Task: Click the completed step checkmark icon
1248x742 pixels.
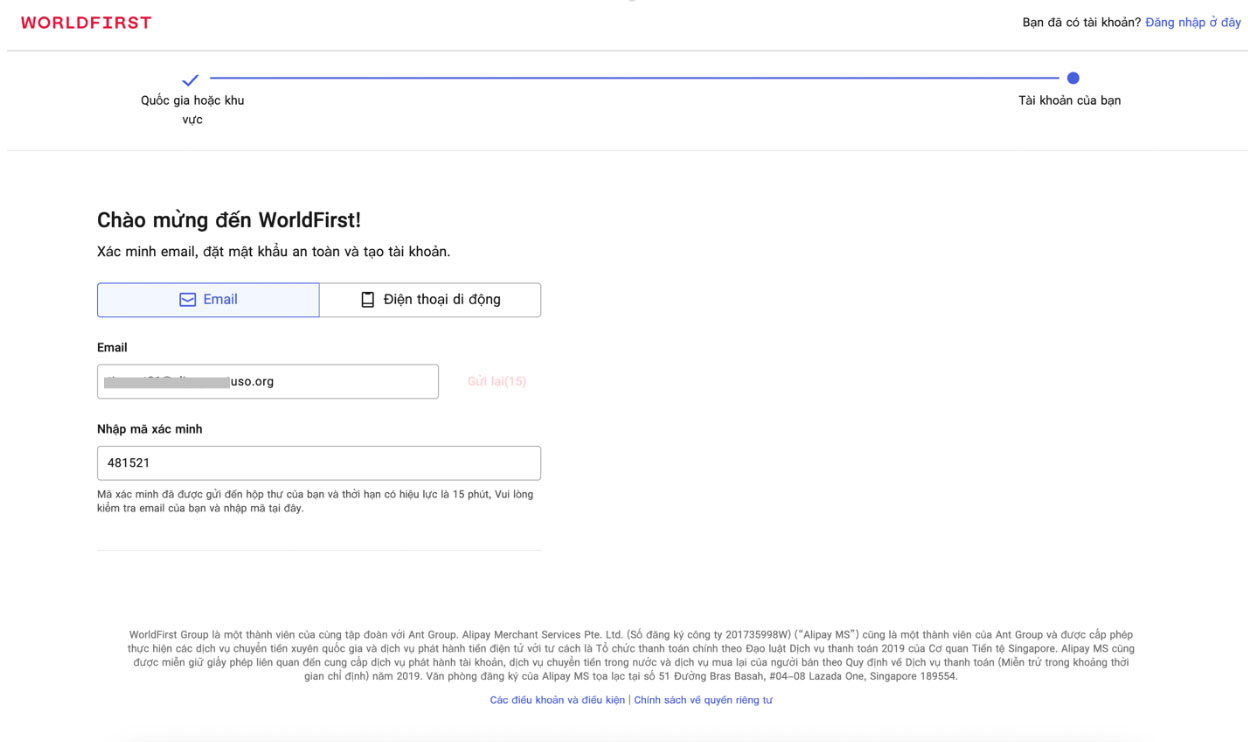Action: [190, 79]
